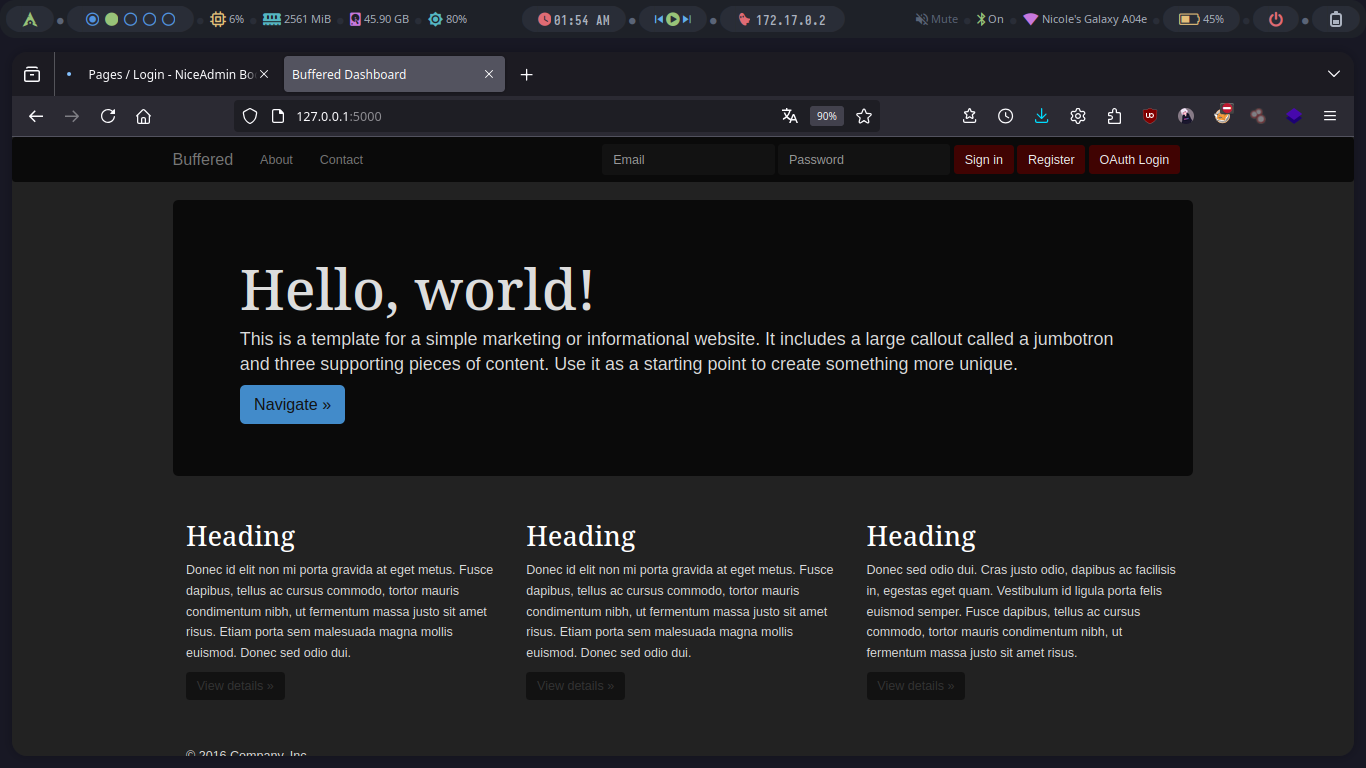The image size is (1366, 768).
Task: Show the Firefox downloads panel
Action: 1041,116
